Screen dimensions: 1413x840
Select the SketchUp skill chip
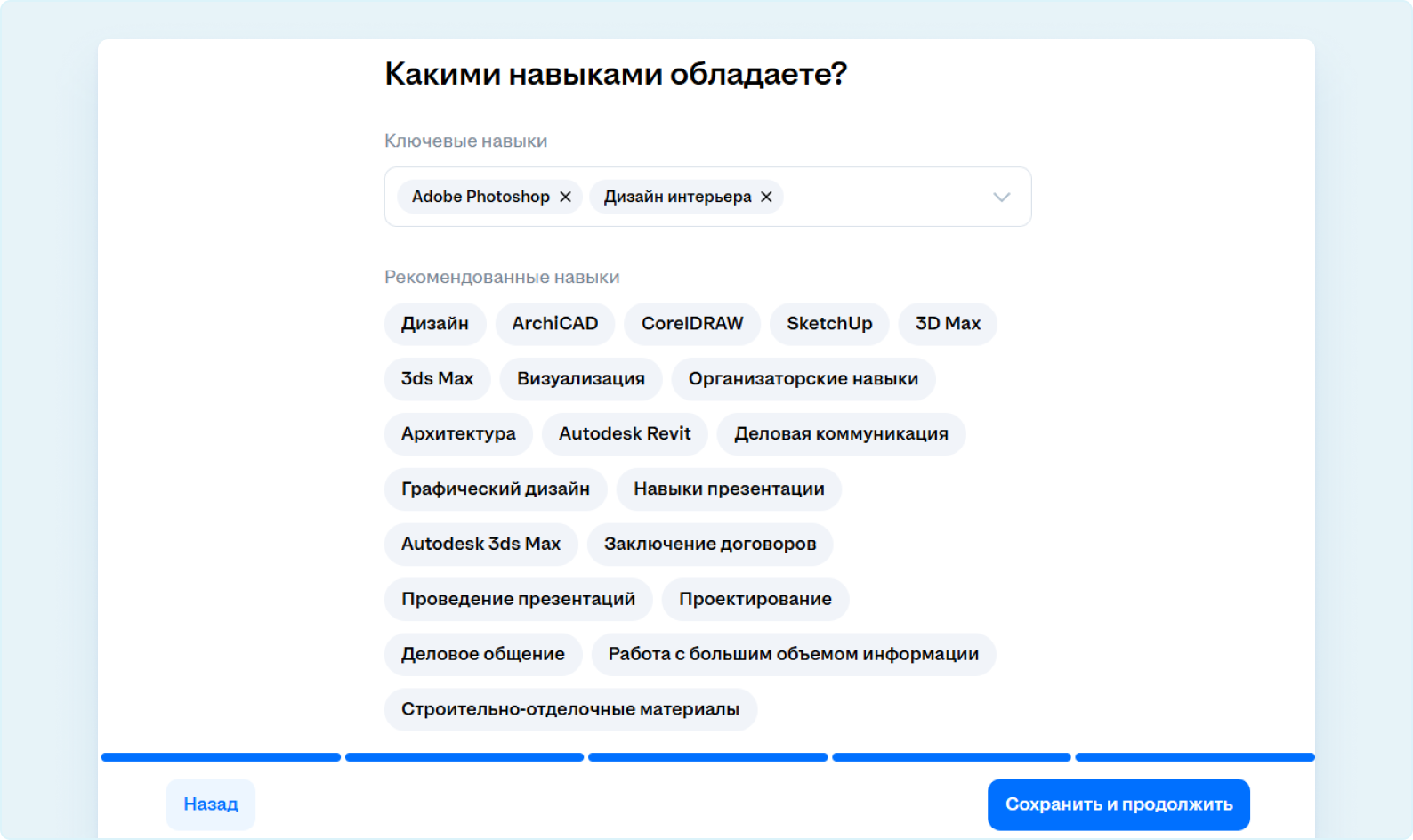click(829, 324)
